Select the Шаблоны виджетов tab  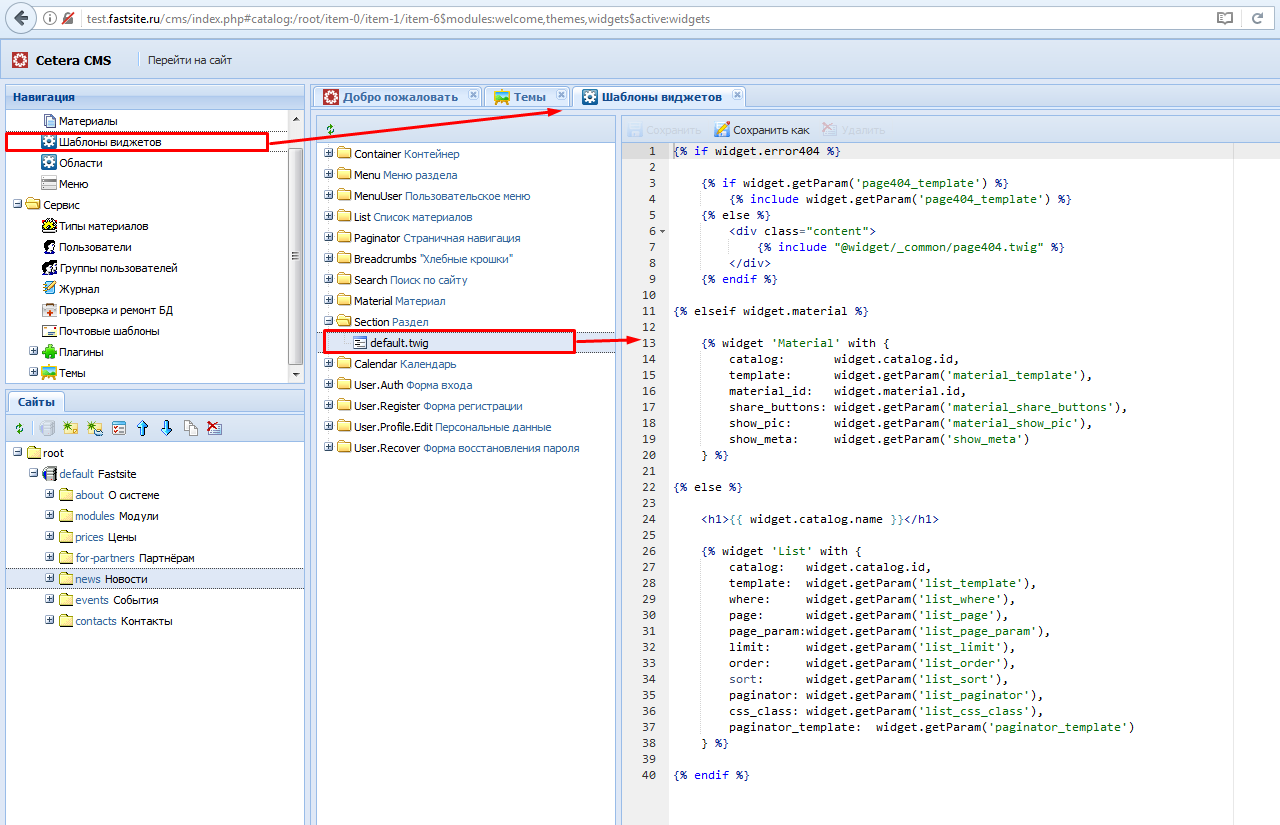point(661,97)
